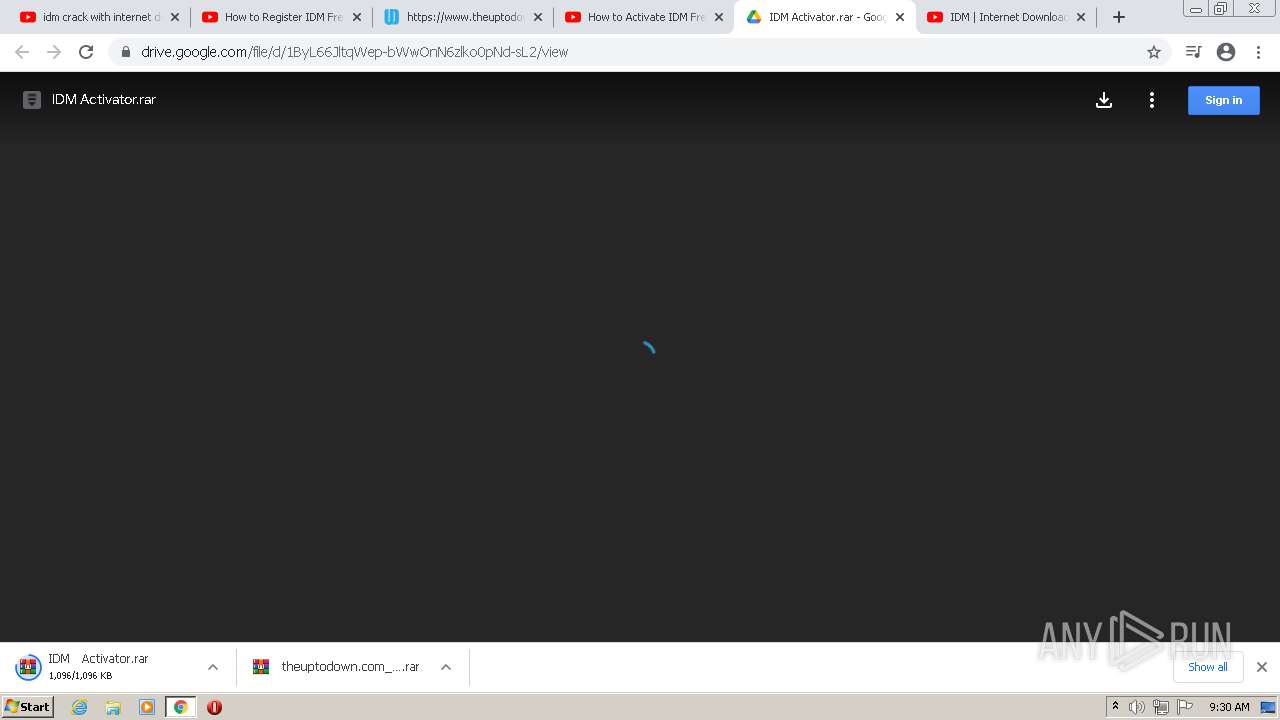Click the archive file icon beside IDM Activator.rar
The height and width of the screenshot is (720, 1280).
(x=32, y=100)
